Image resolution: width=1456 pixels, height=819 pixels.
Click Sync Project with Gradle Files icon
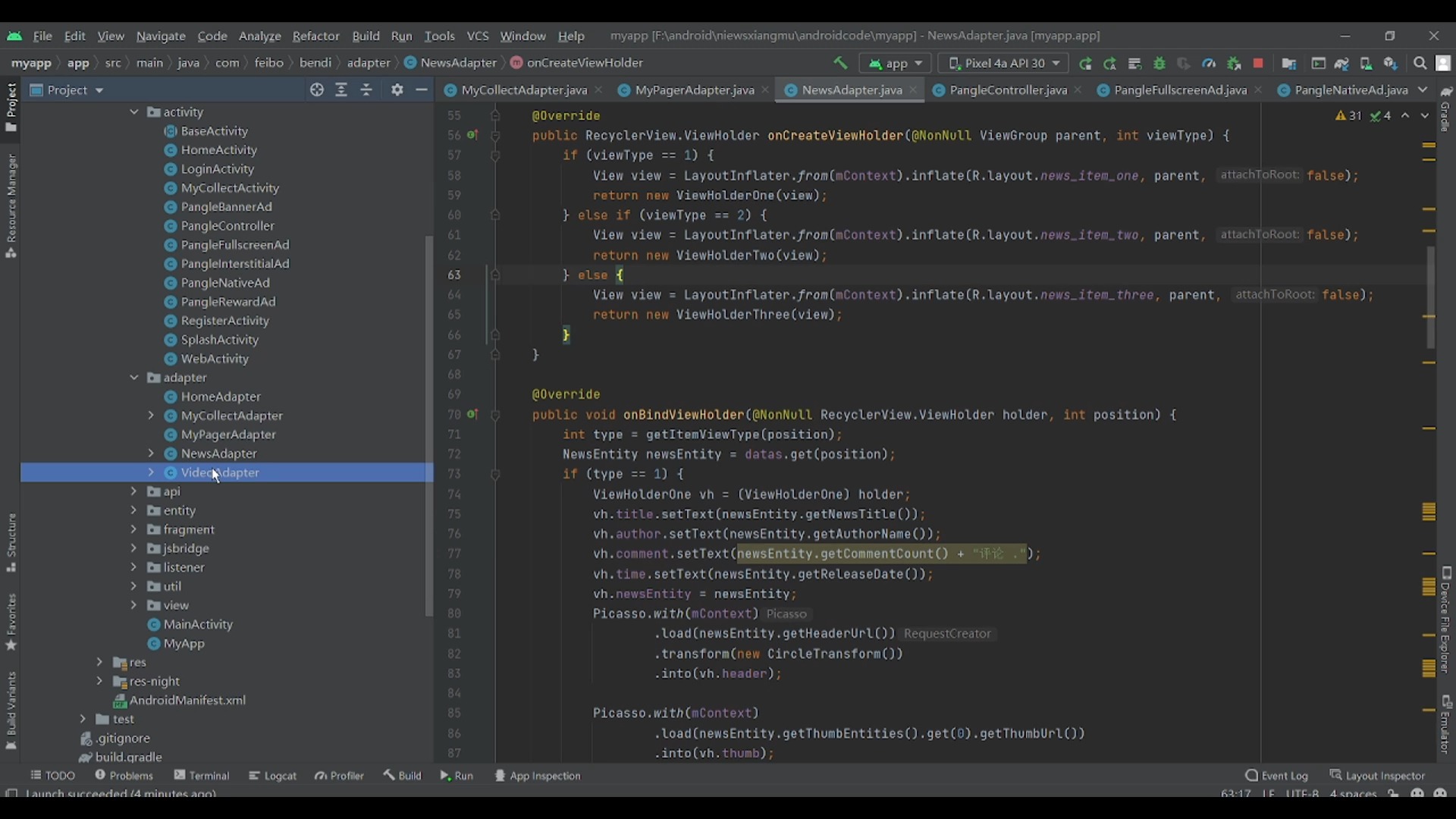(1341, 64)
